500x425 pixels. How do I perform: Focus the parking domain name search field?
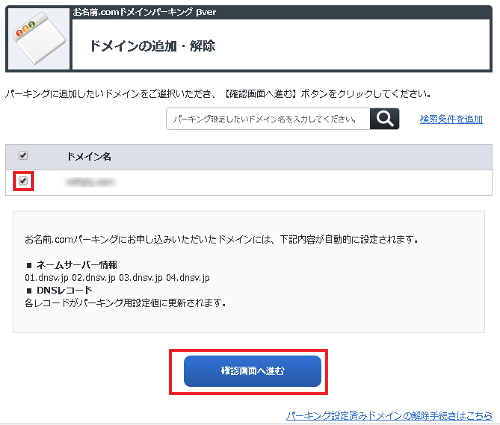coord(268,118)
